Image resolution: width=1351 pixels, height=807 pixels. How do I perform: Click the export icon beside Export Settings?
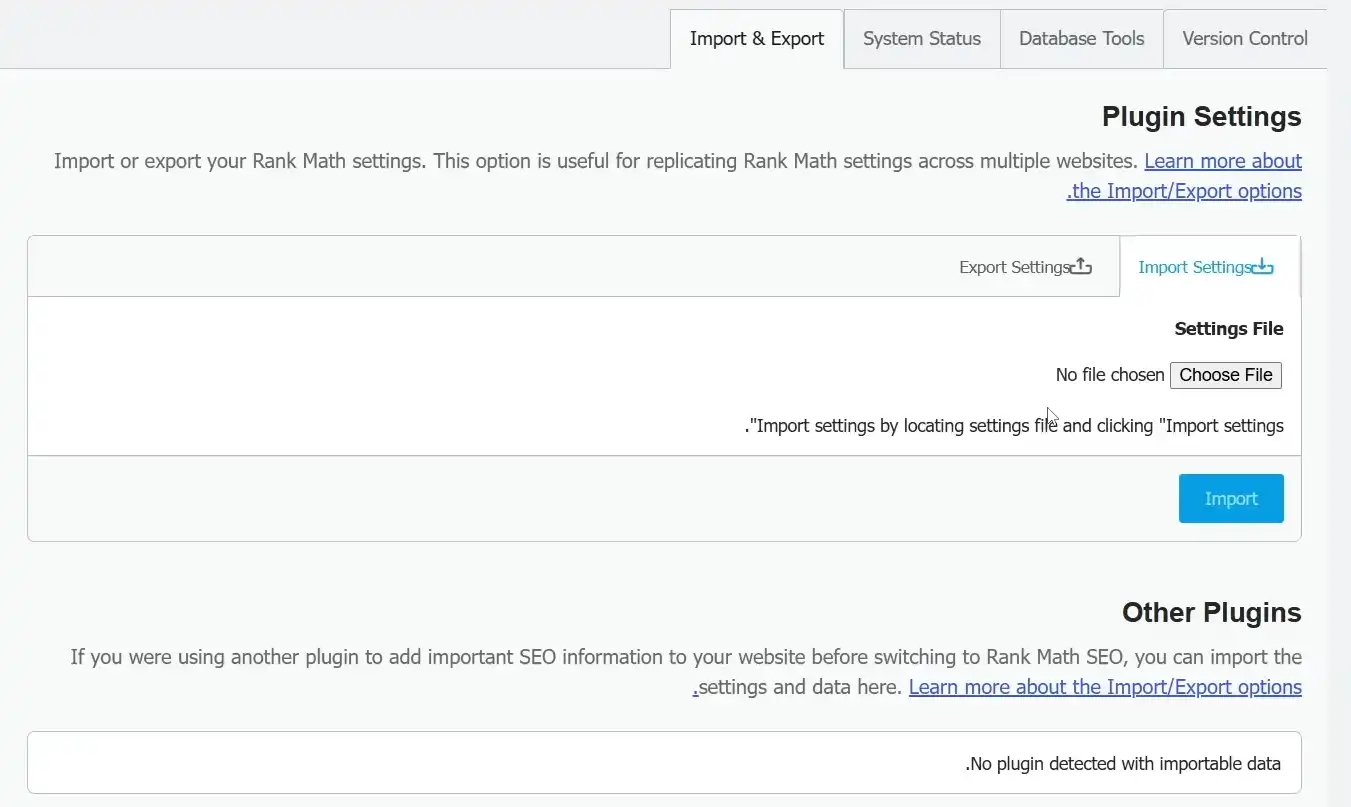click(1081, 267)
